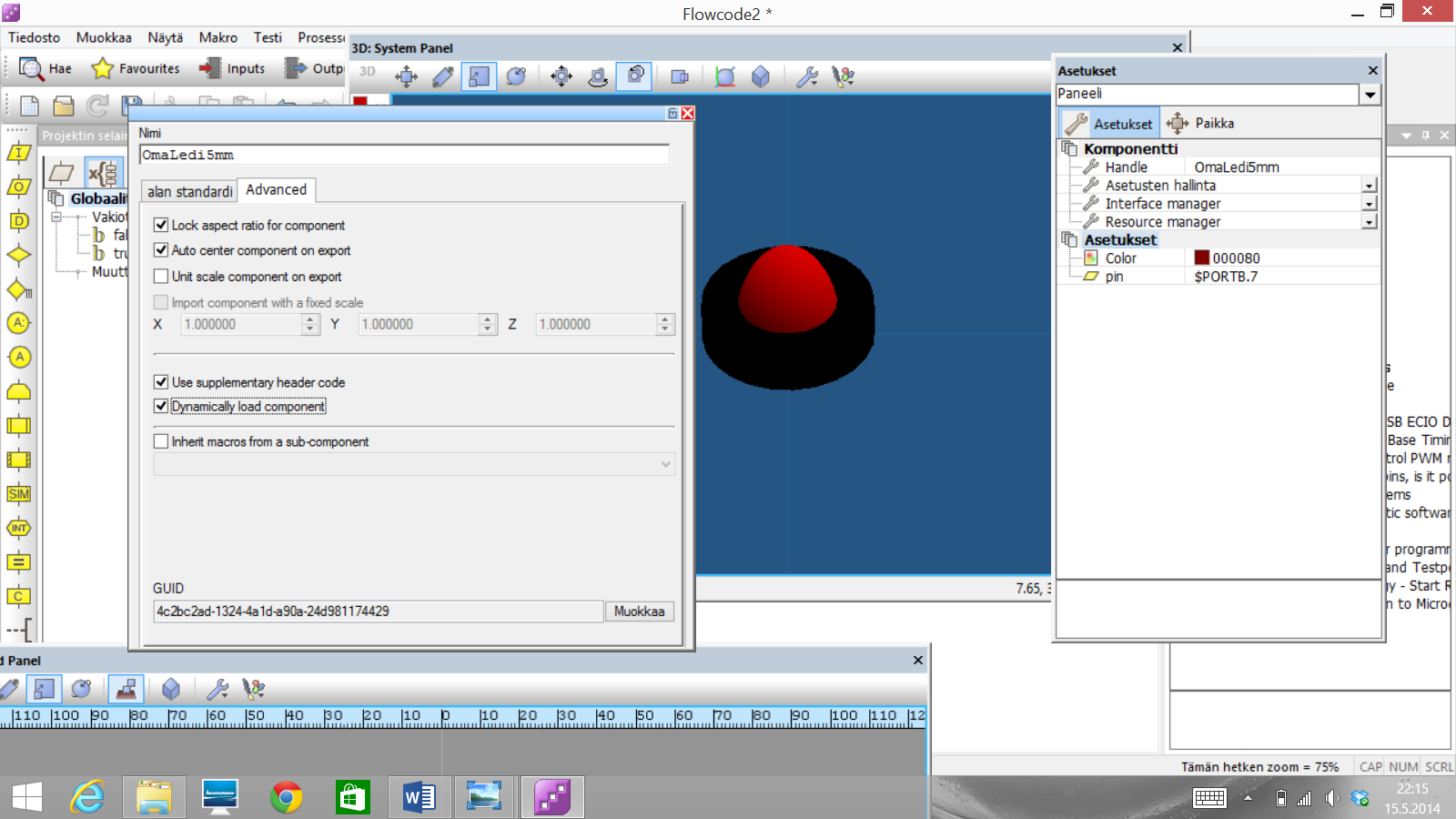Image resolution: width=1456 pixels, height=819 pixels.
Task: Open the Muokkaa menu
Action: [104, 37]
